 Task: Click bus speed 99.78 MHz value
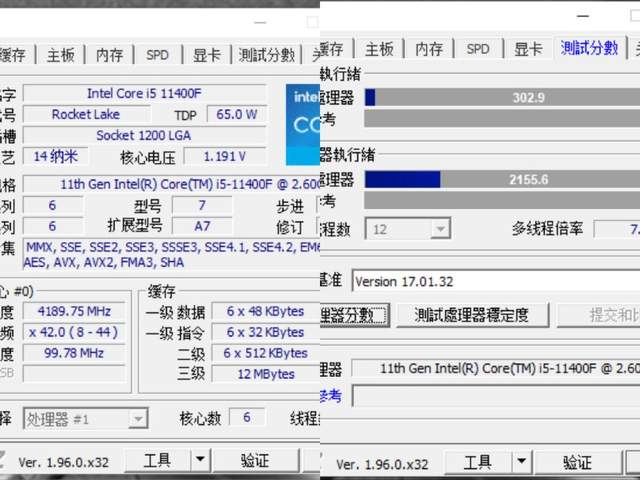tap(74, 353)
